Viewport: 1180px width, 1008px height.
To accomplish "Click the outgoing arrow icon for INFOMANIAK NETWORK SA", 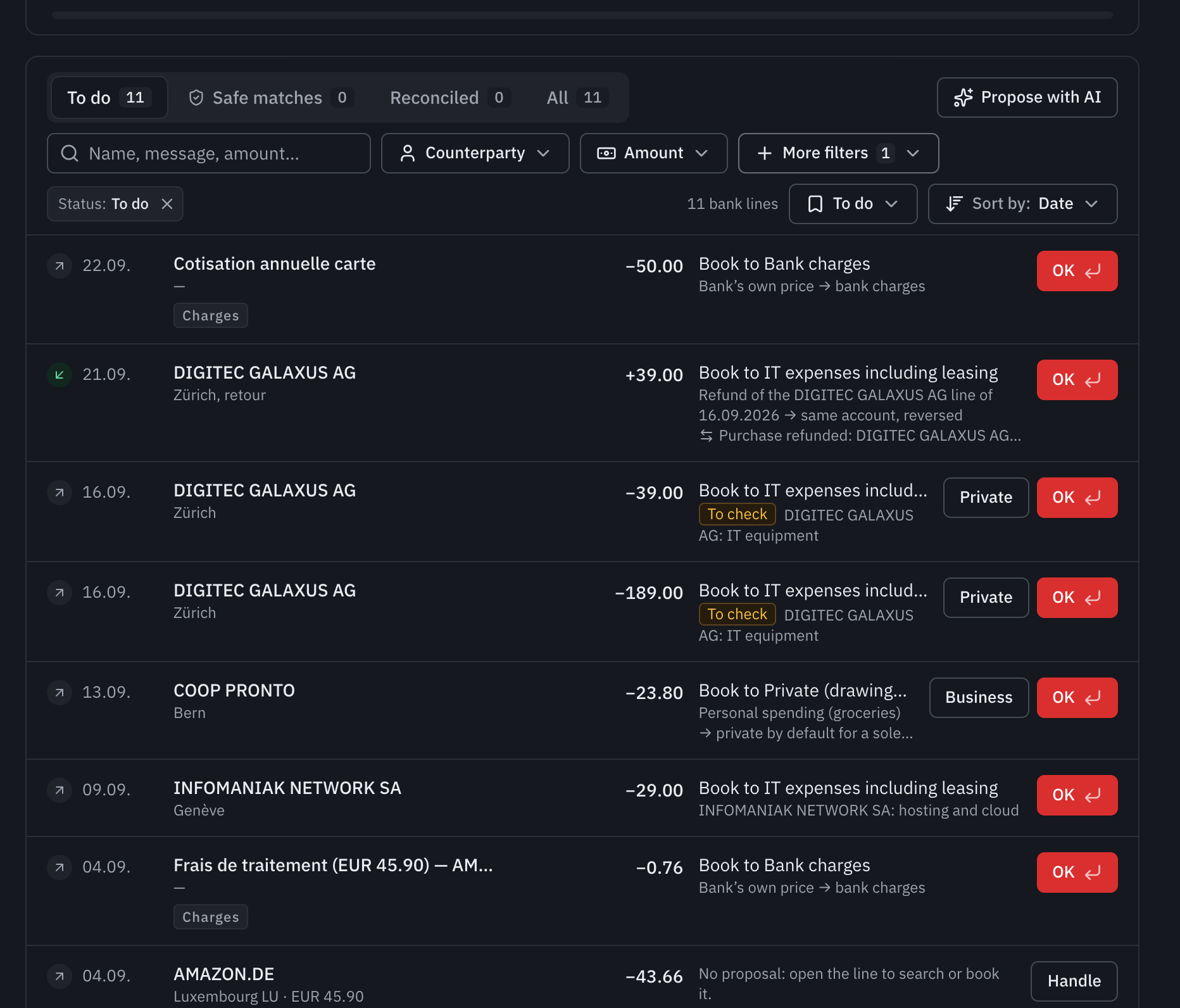I will (60, 790).
